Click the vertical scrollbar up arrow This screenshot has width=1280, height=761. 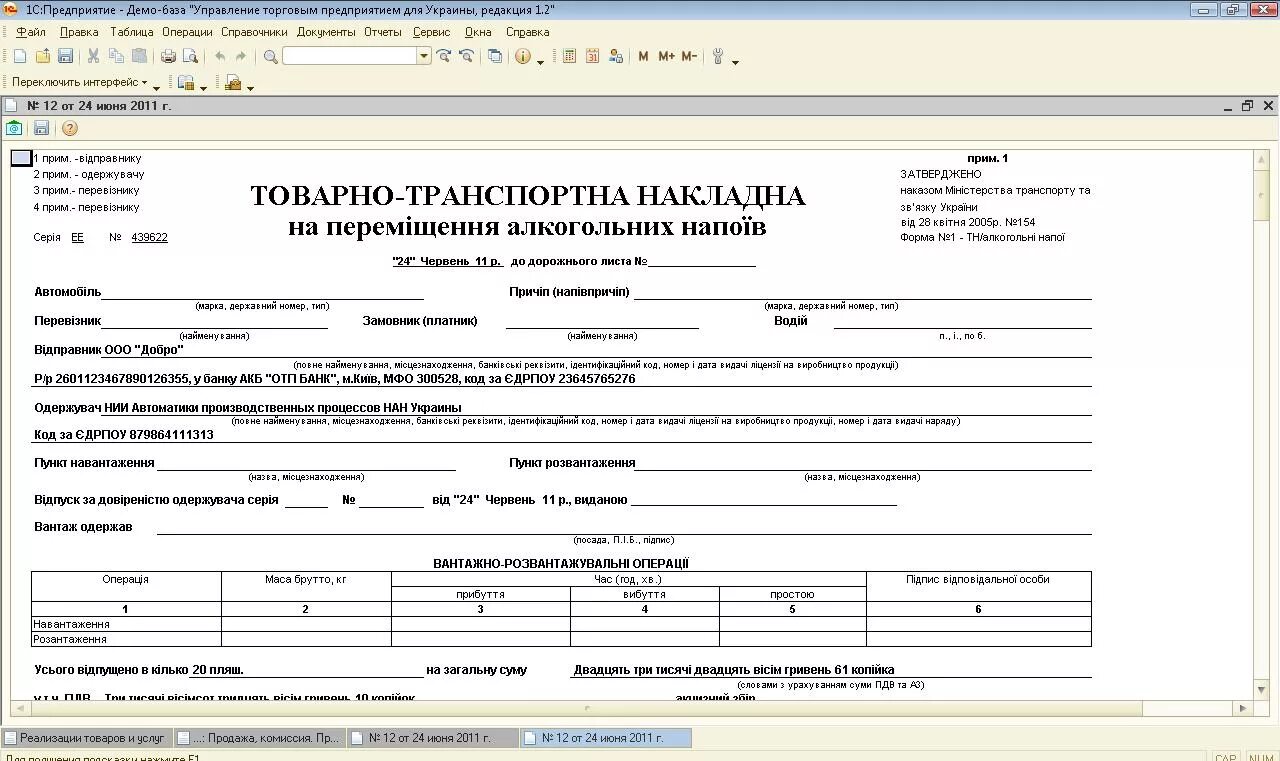point(1262,160)
